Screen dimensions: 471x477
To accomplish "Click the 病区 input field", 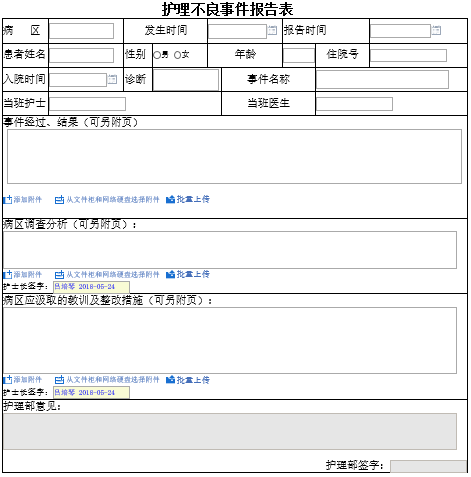I will click(82, 31).
